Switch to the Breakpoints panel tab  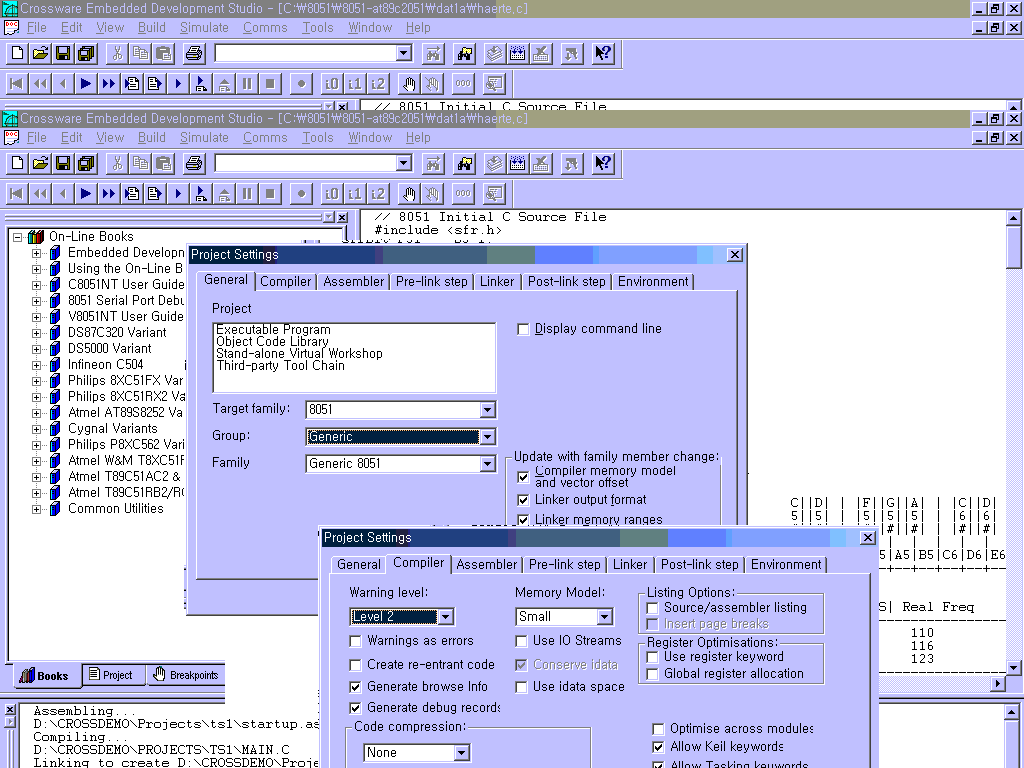[x=186, y=675]
